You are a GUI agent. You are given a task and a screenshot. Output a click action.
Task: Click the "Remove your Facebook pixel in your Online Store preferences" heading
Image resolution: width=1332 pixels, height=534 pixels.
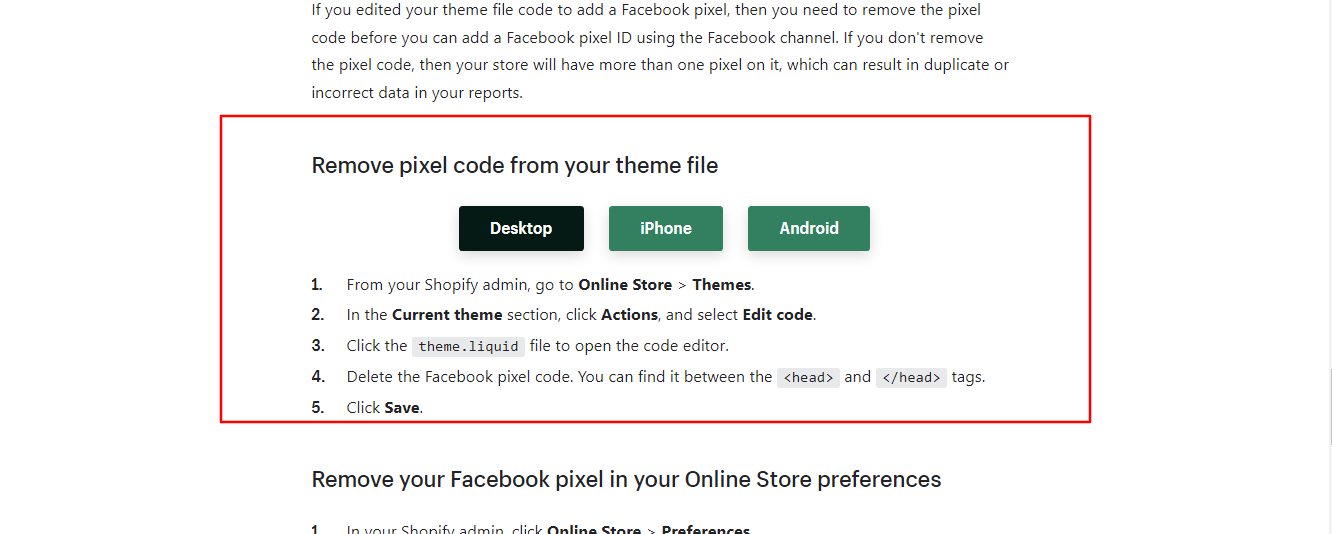click(x=626, y=479)
